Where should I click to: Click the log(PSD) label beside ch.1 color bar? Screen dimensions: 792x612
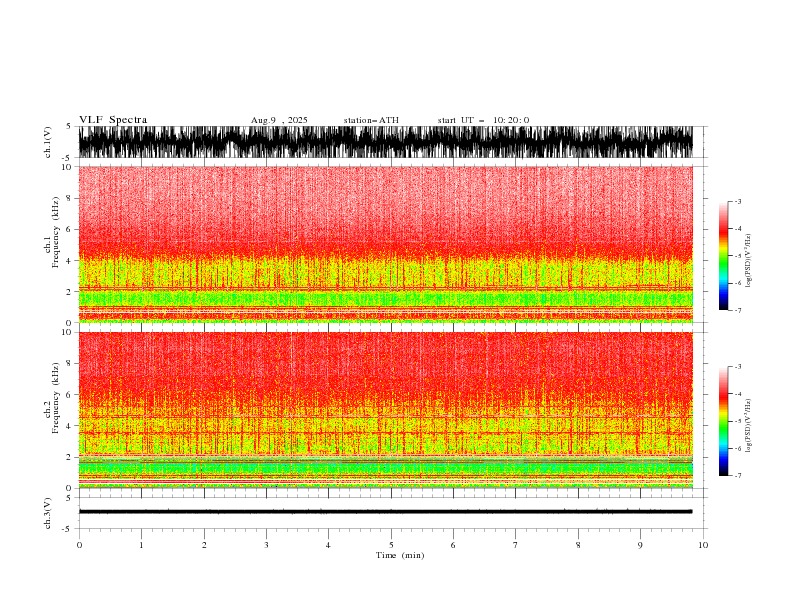point(749,261)
